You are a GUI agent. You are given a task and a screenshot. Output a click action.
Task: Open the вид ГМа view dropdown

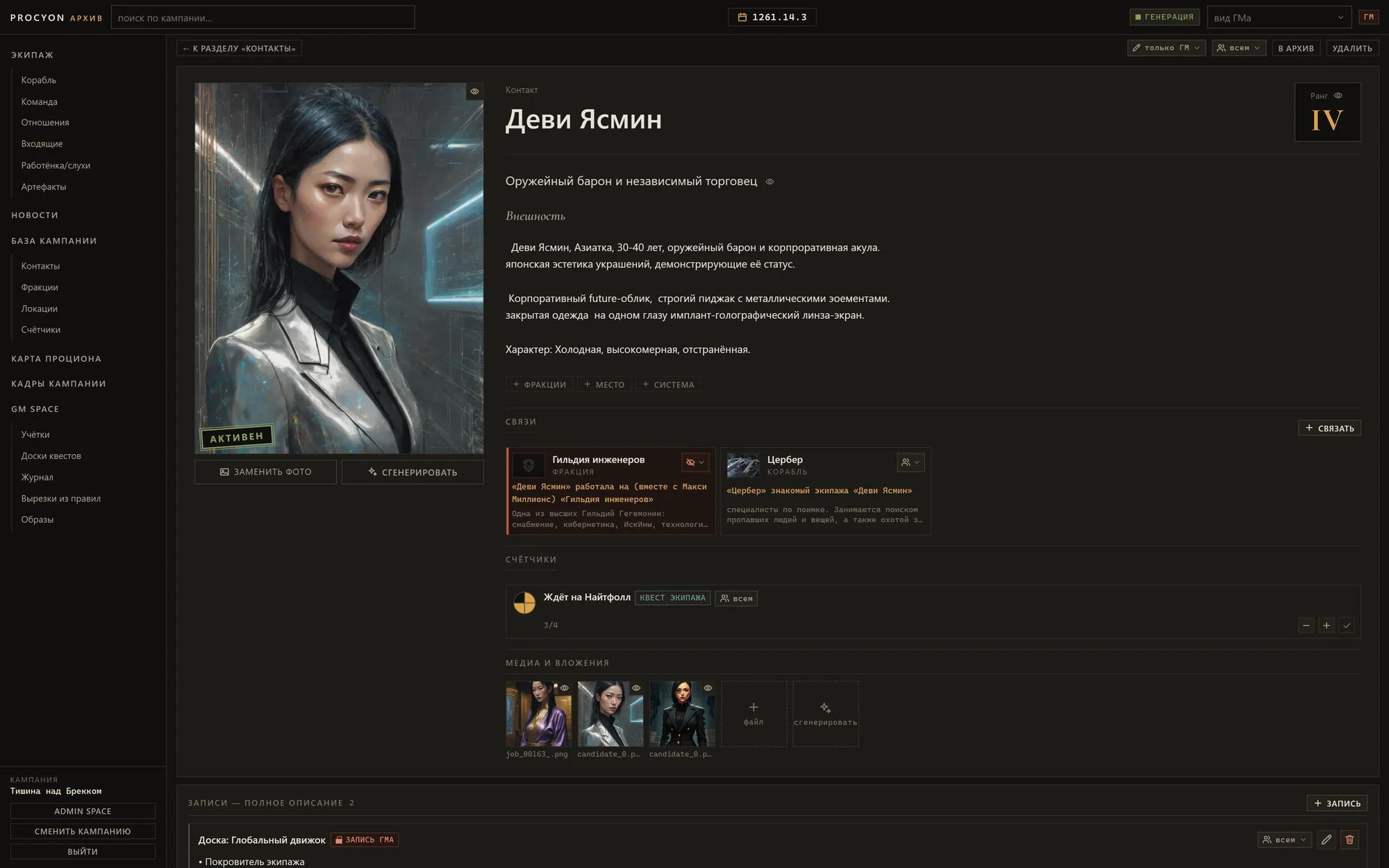1279,17
